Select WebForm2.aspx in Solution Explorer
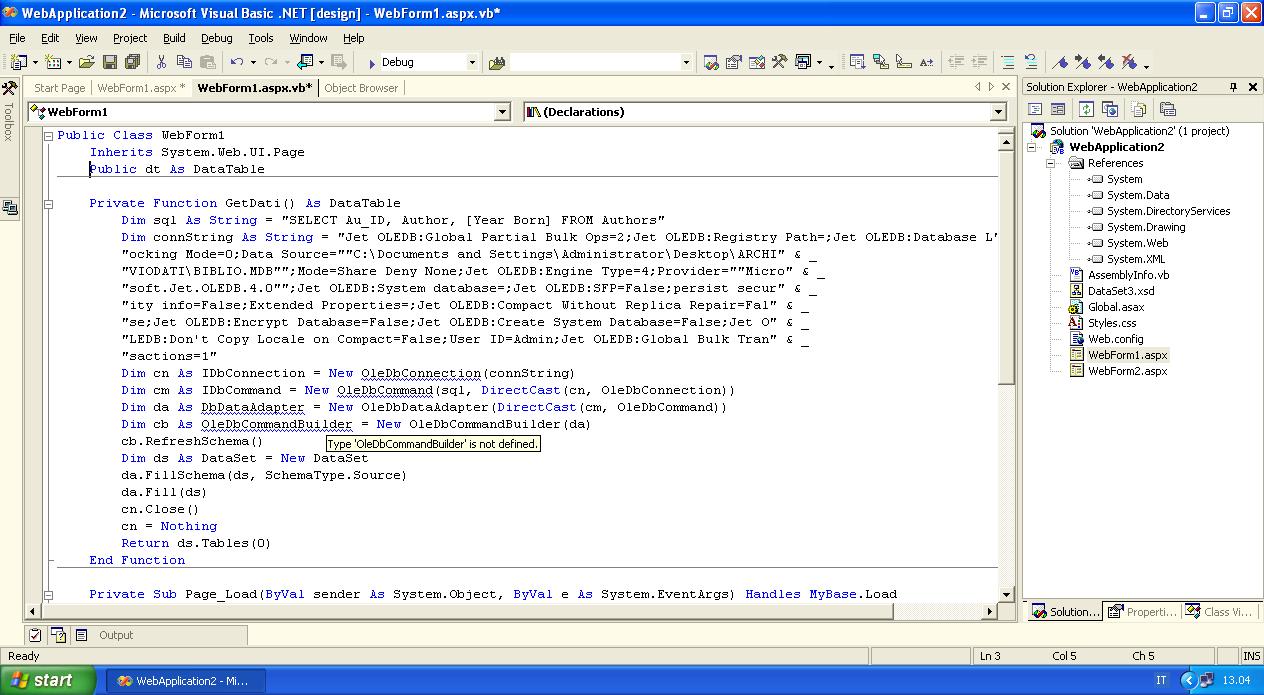Viewport: 1264px width, 695px height. [1127, 371]
